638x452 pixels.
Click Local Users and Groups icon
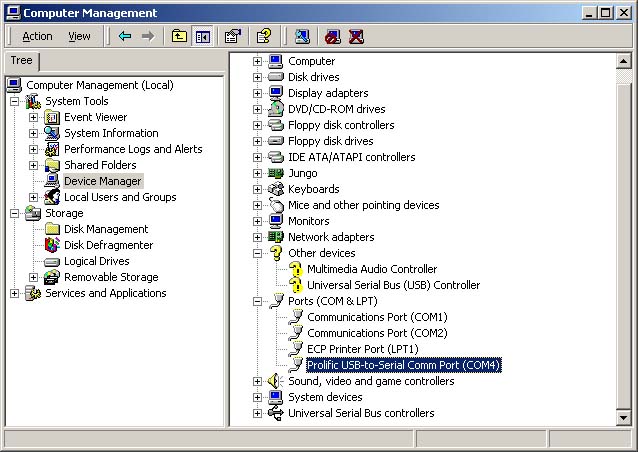pos(52,197)
